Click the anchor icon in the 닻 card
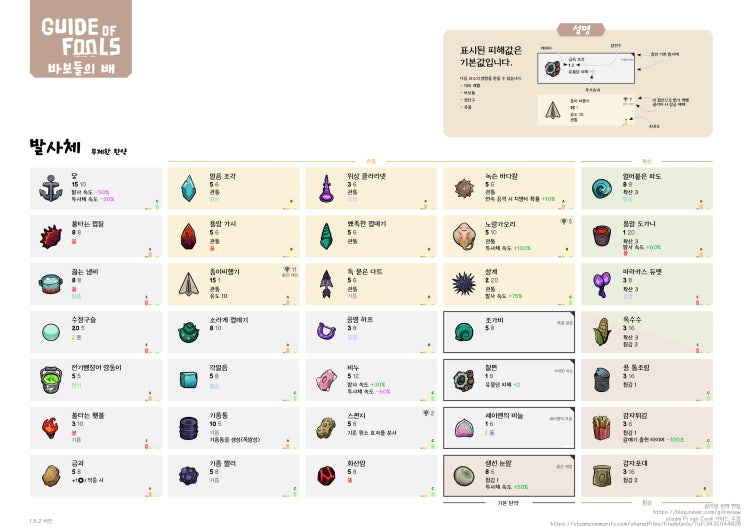Image resolution: width=743 pixels, height=527 pixels. [x=51, y=188]
